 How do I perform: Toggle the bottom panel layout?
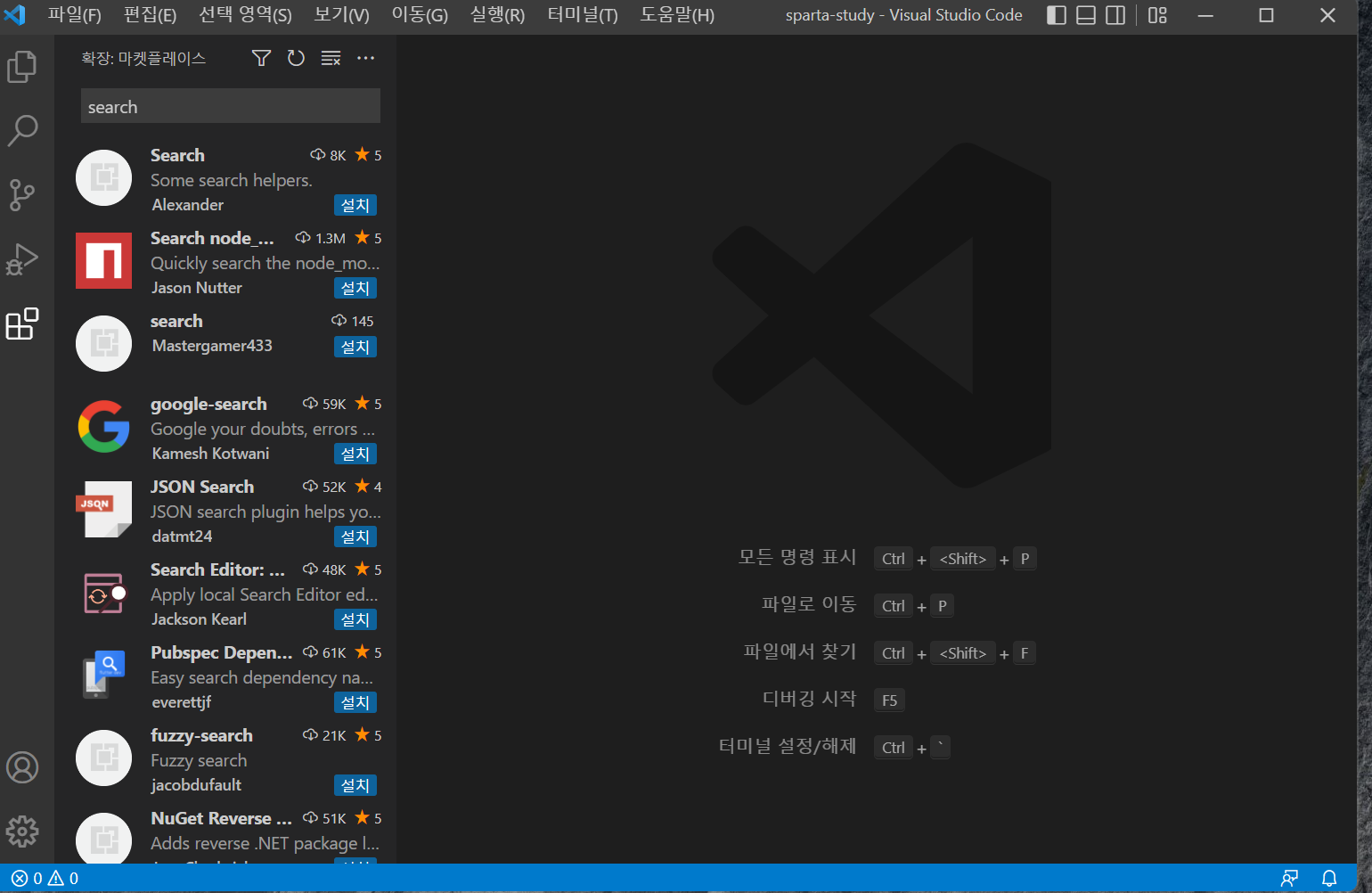click(1086, 15)
